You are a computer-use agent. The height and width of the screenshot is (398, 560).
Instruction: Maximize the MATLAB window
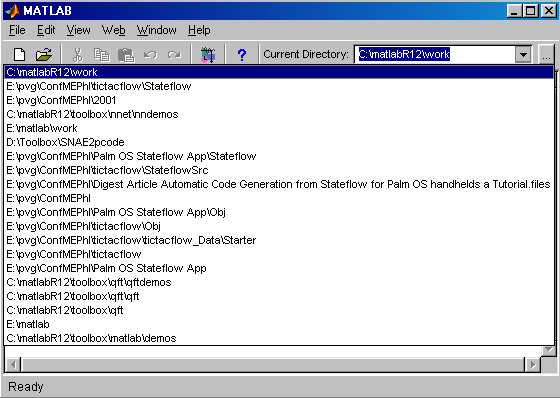530,11
